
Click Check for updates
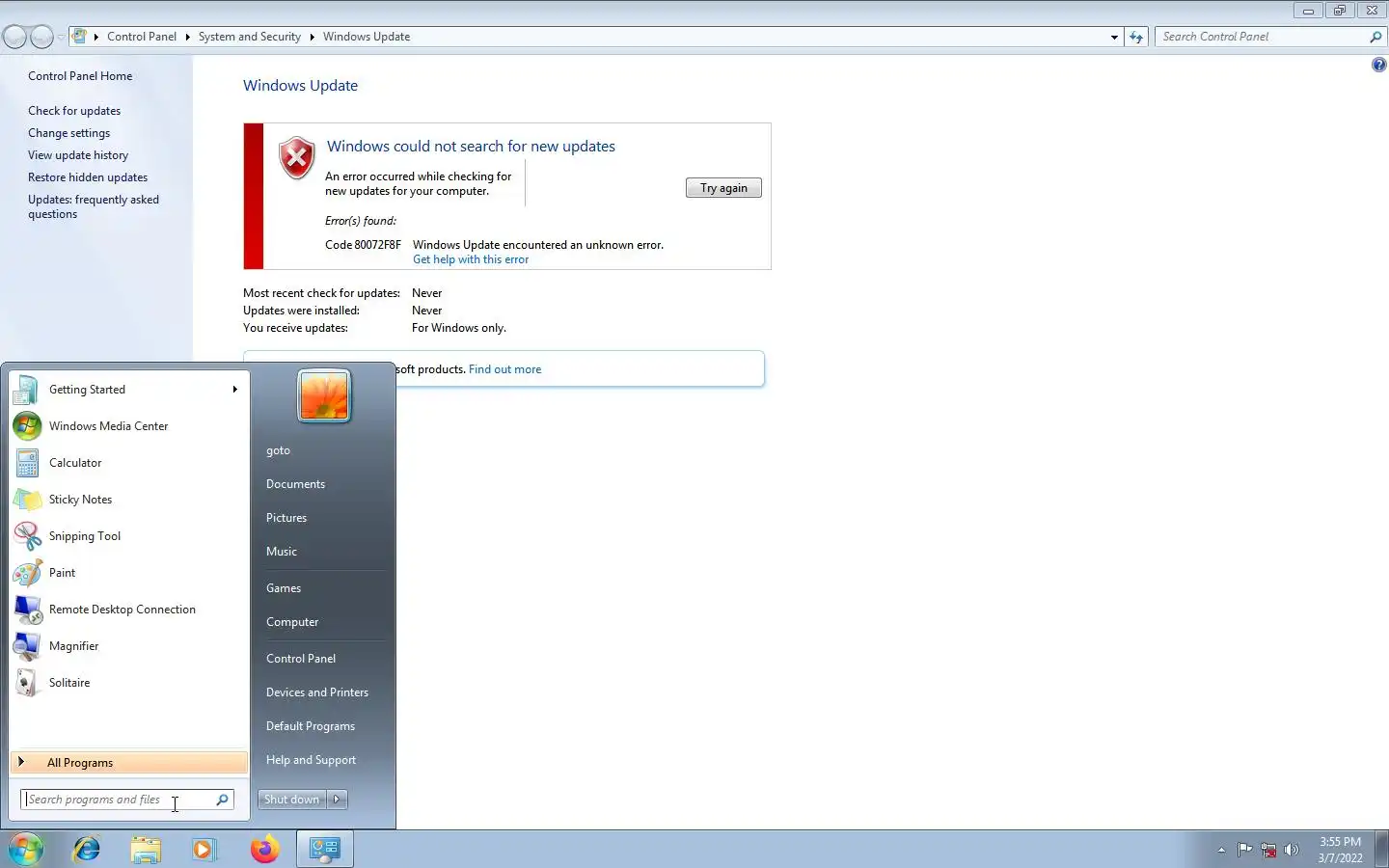pos(74,111)
